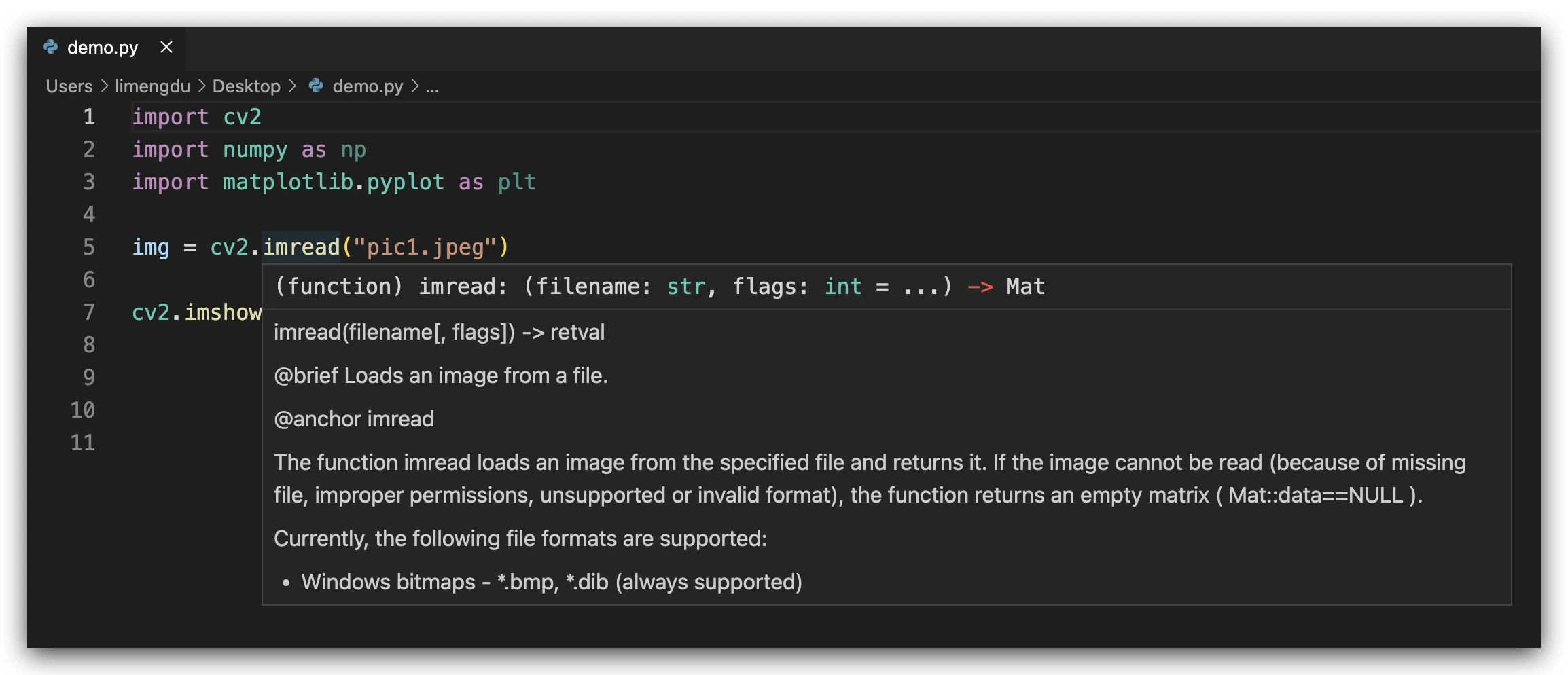Place cursor on the imread function call

point(301,247)
